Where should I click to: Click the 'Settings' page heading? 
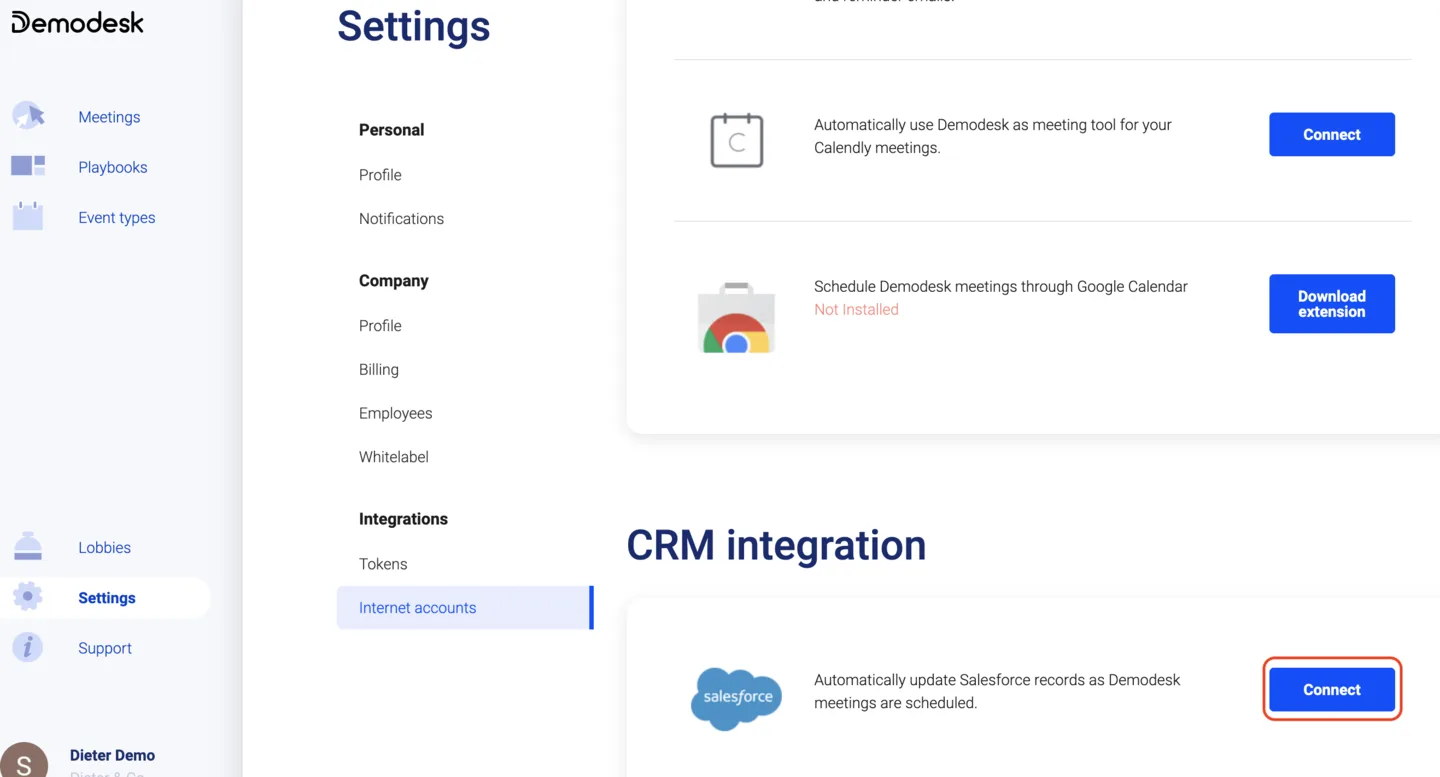(414, 26)
